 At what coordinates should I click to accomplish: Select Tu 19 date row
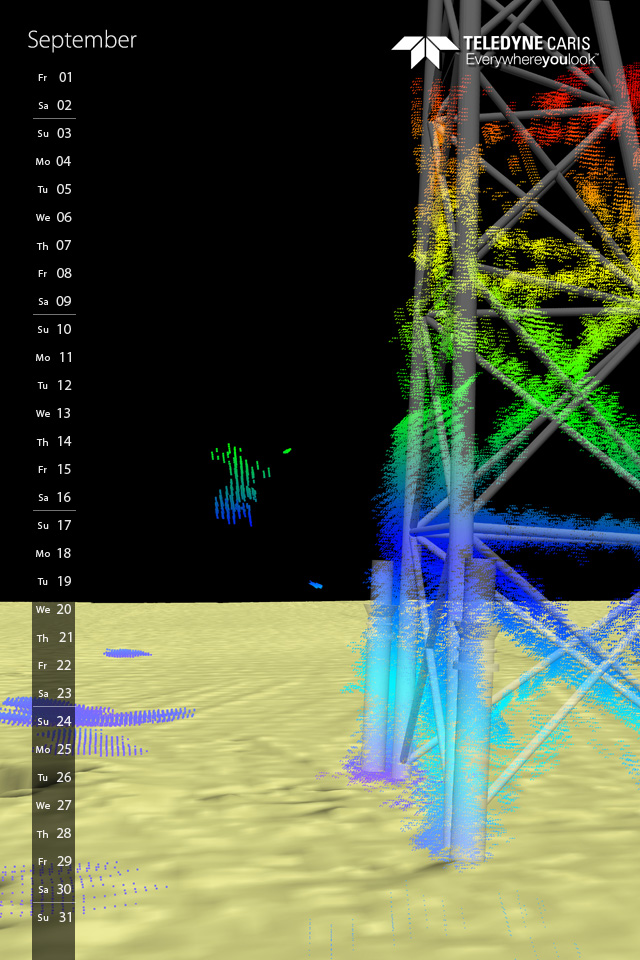coord(54,582)
